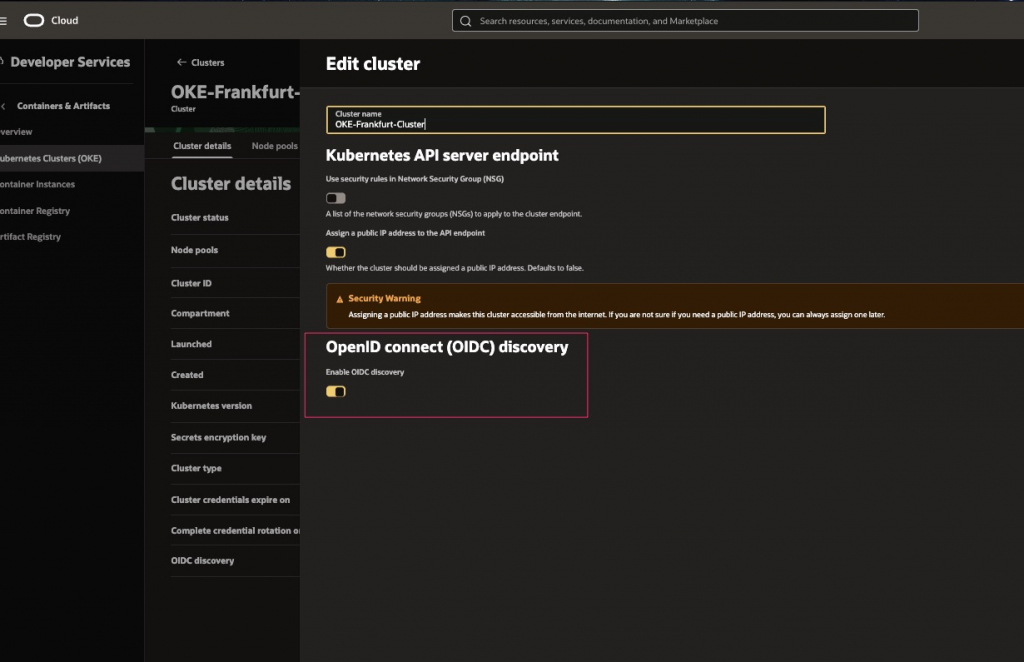Select the Compartment row label
The height and width of the screenshot is (662, 1024).
pyautogui.click(x=200, y=313)
